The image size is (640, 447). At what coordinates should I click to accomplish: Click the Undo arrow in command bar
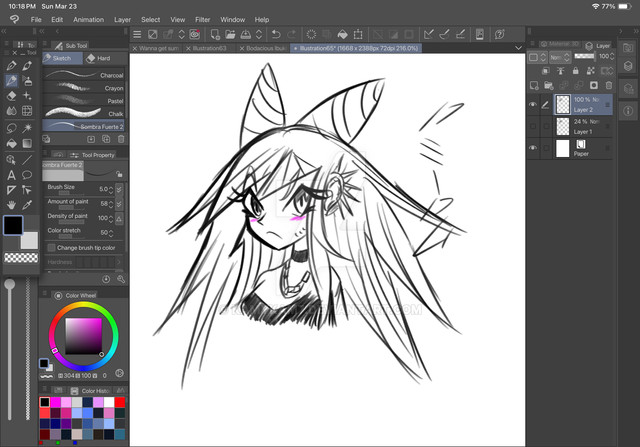coord(276,35)
